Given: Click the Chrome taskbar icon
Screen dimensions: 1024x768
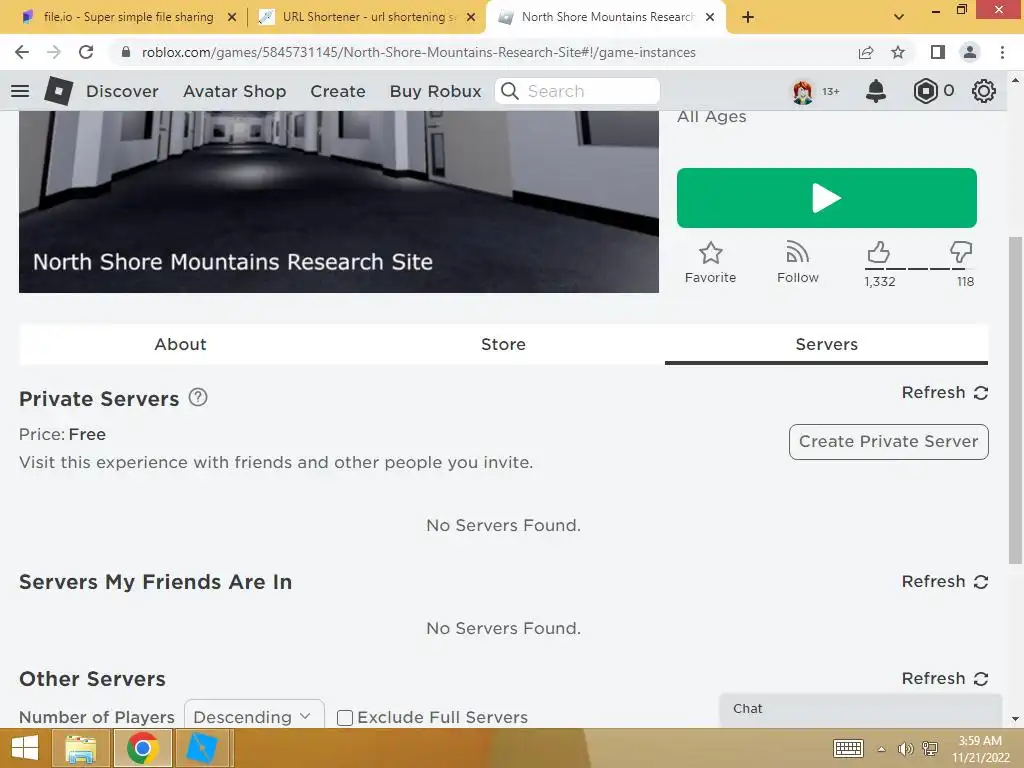Looking at the screenshot, I should click(x=142, y=748).
